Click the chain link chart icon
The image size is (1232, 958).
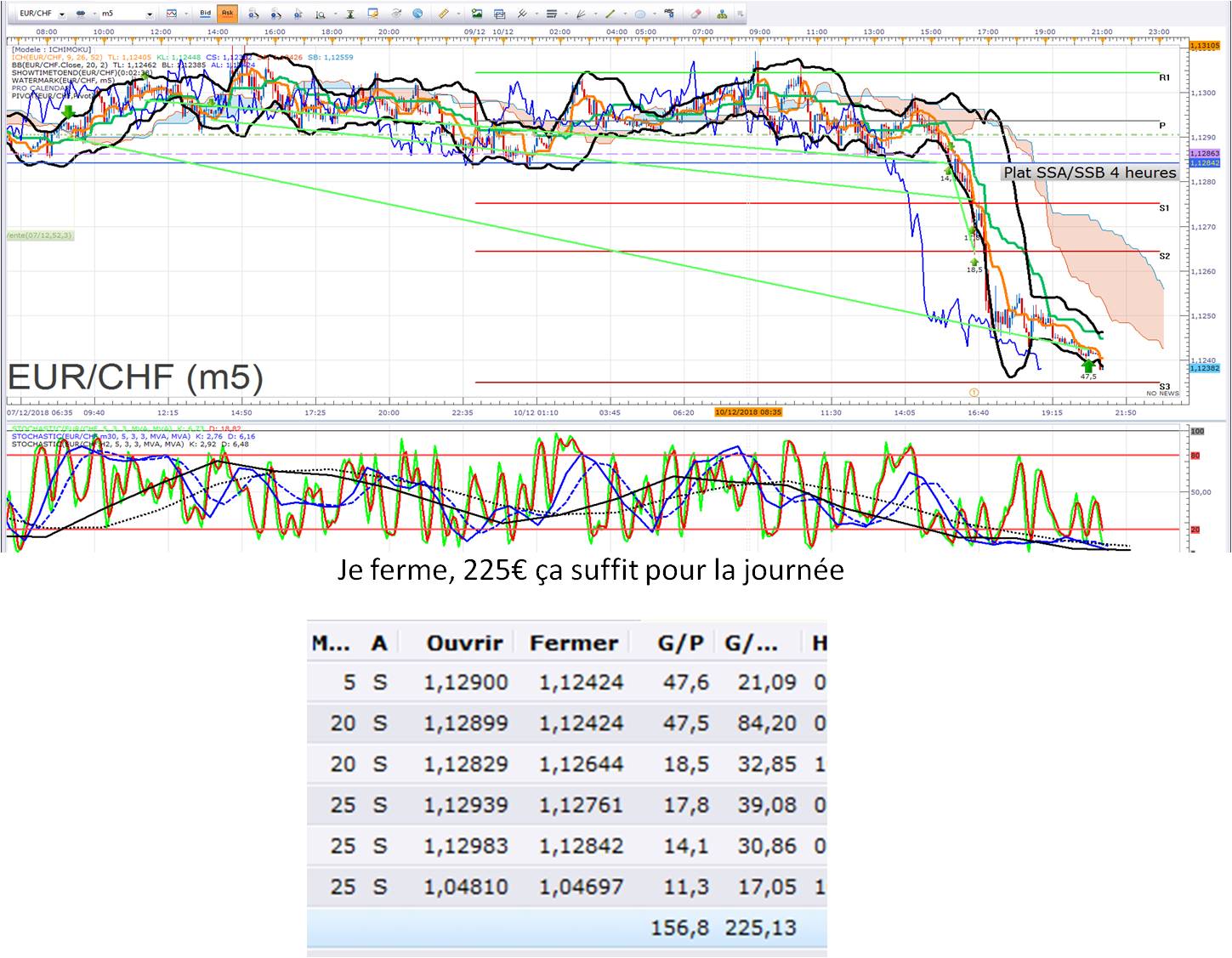(80, 14)
